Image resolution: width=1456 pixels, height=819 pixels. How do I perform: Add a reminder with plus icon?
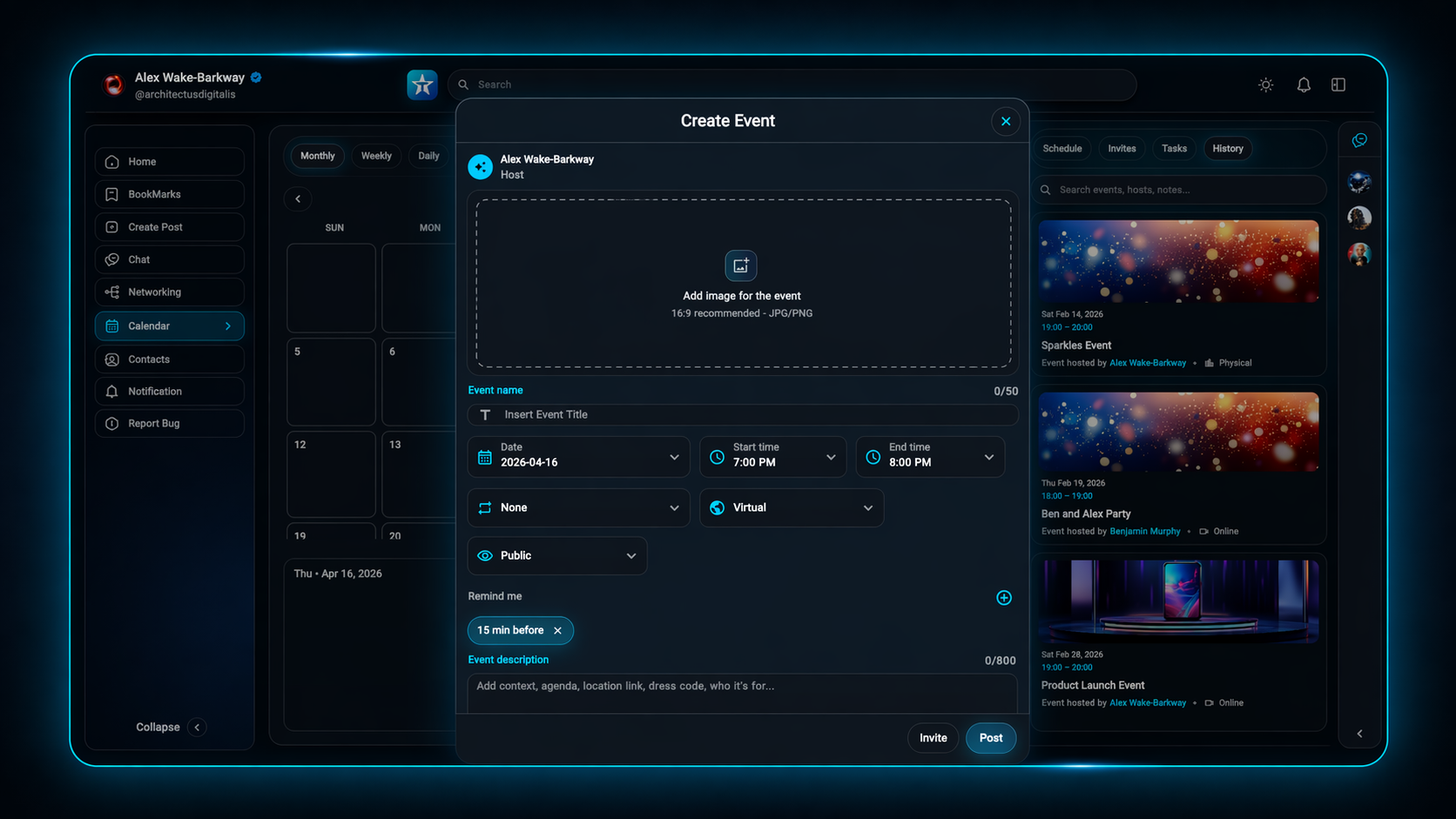pos(1004,598)
